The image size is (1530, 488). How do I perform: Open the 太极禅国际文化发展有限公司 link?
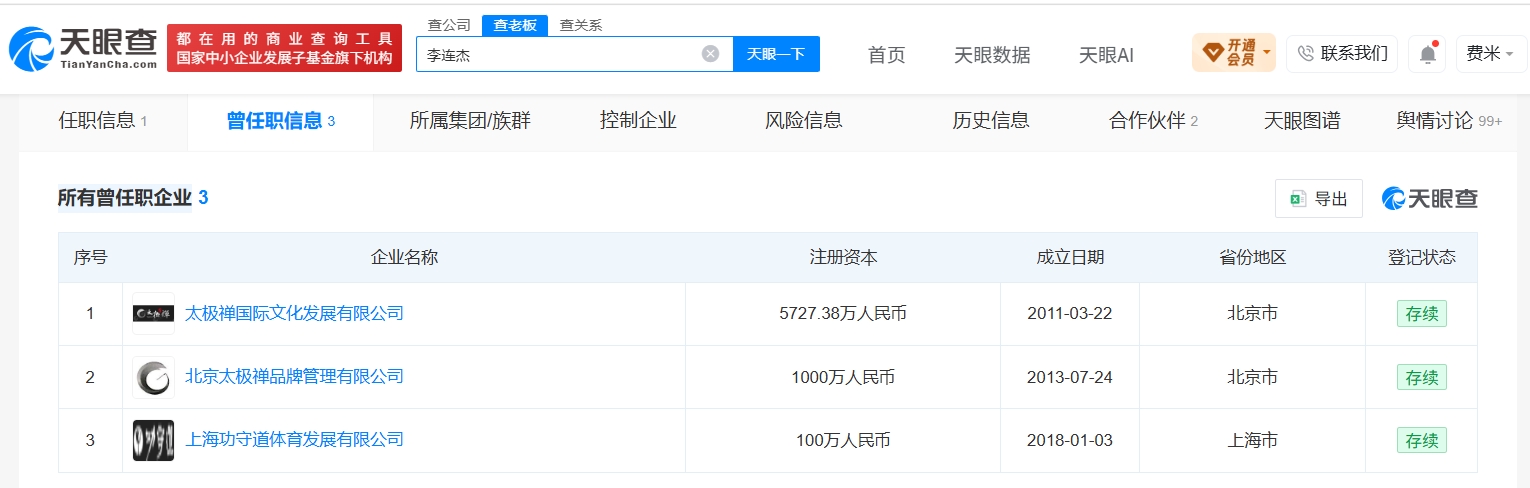click(294, 314)
